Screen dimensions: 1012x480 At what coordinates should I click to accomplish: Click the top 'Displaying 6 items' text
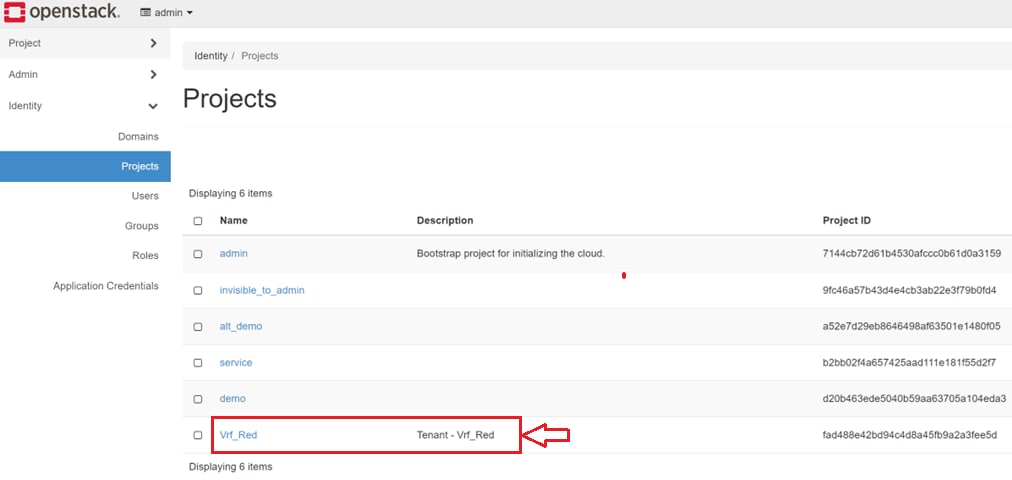pos(230,194)
